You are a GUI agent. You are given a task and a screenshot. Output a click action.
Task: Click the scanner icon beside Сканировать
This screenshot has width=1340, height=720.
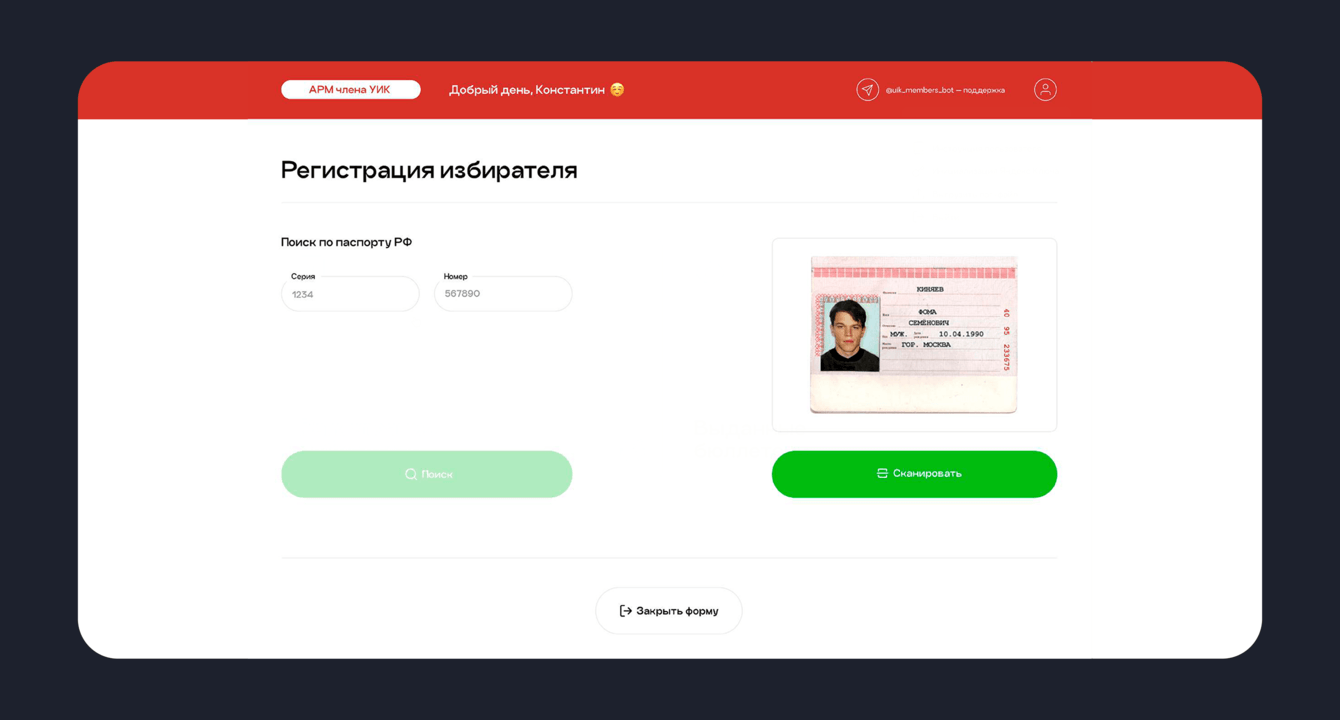click(882, 474)
